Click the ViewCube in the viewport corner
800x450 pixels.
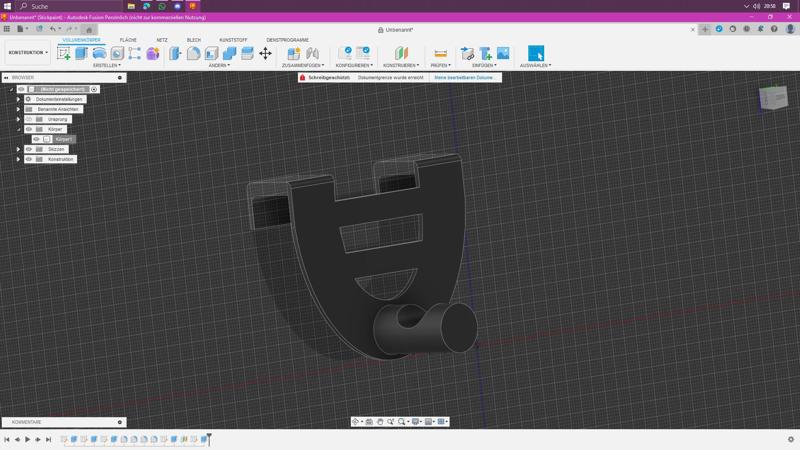tap(773, 97)
